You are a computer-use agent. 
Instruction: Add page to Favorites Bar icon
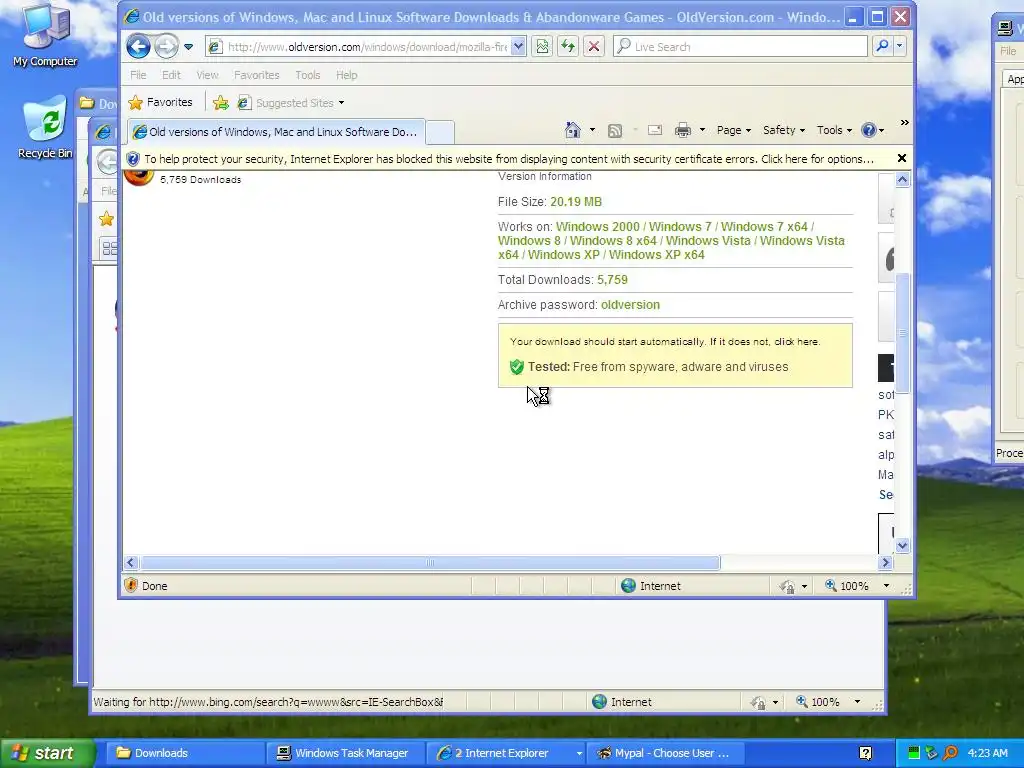click(221, 103)
